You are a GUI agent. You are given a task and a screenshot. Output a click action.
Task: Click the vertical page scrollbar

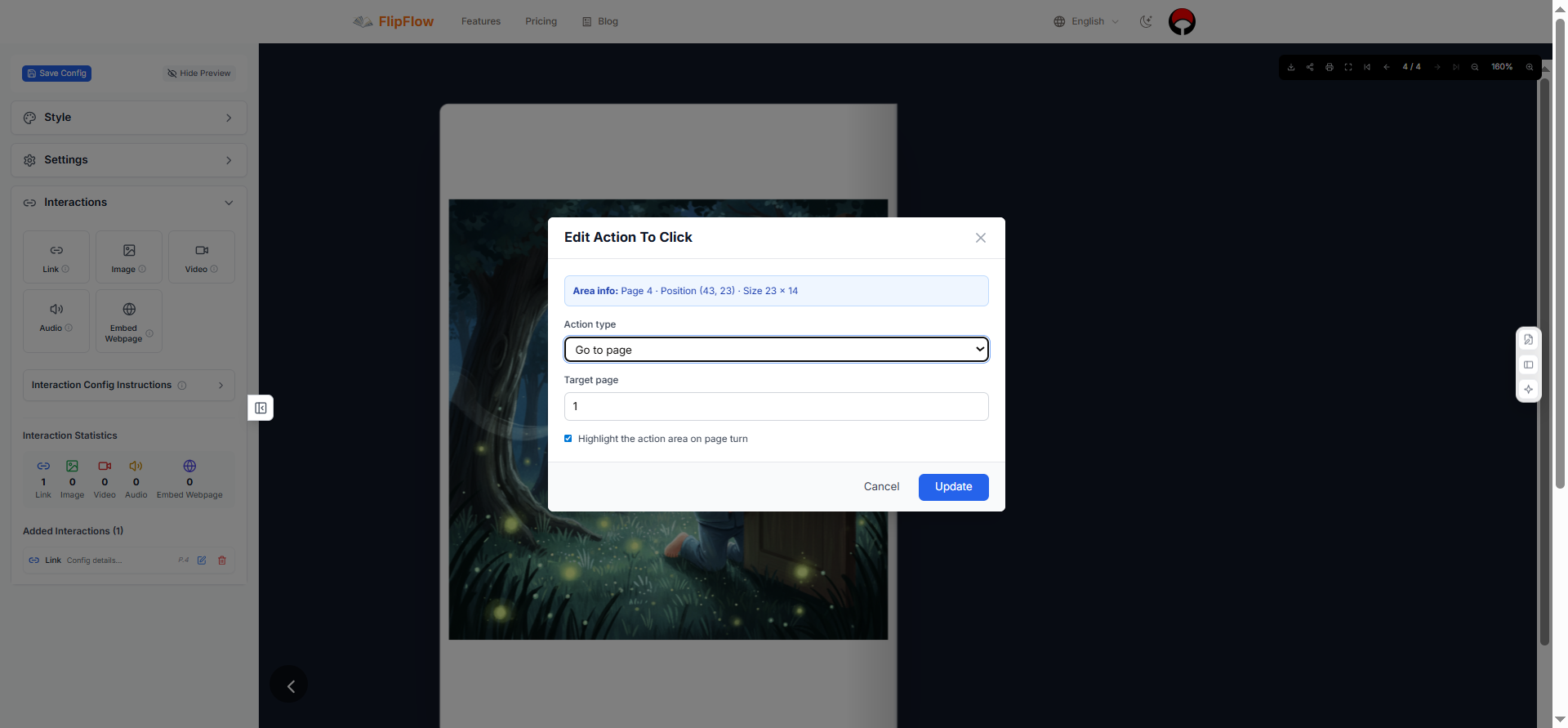coord(1560,253)
